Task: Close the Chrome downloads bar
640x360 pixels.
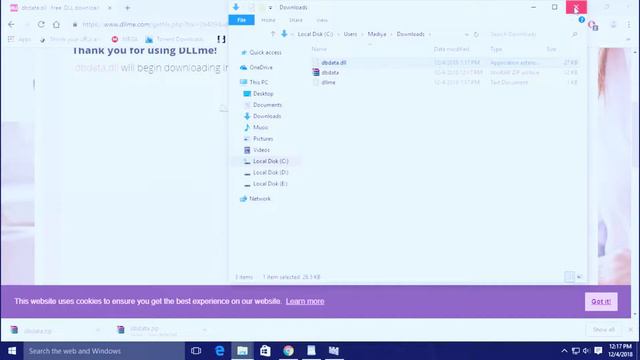Action: [x=631, y=329]
